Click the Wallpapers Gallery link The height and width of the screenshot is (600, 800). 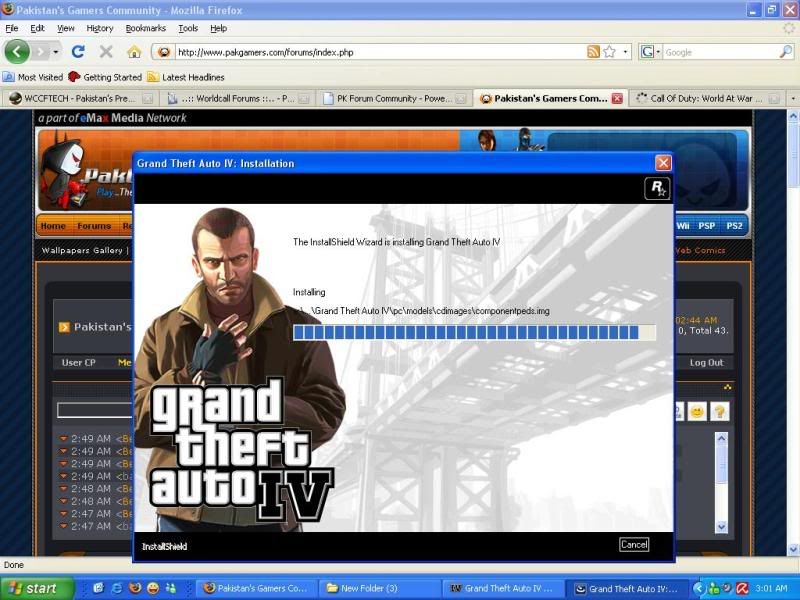click(82, 250)
